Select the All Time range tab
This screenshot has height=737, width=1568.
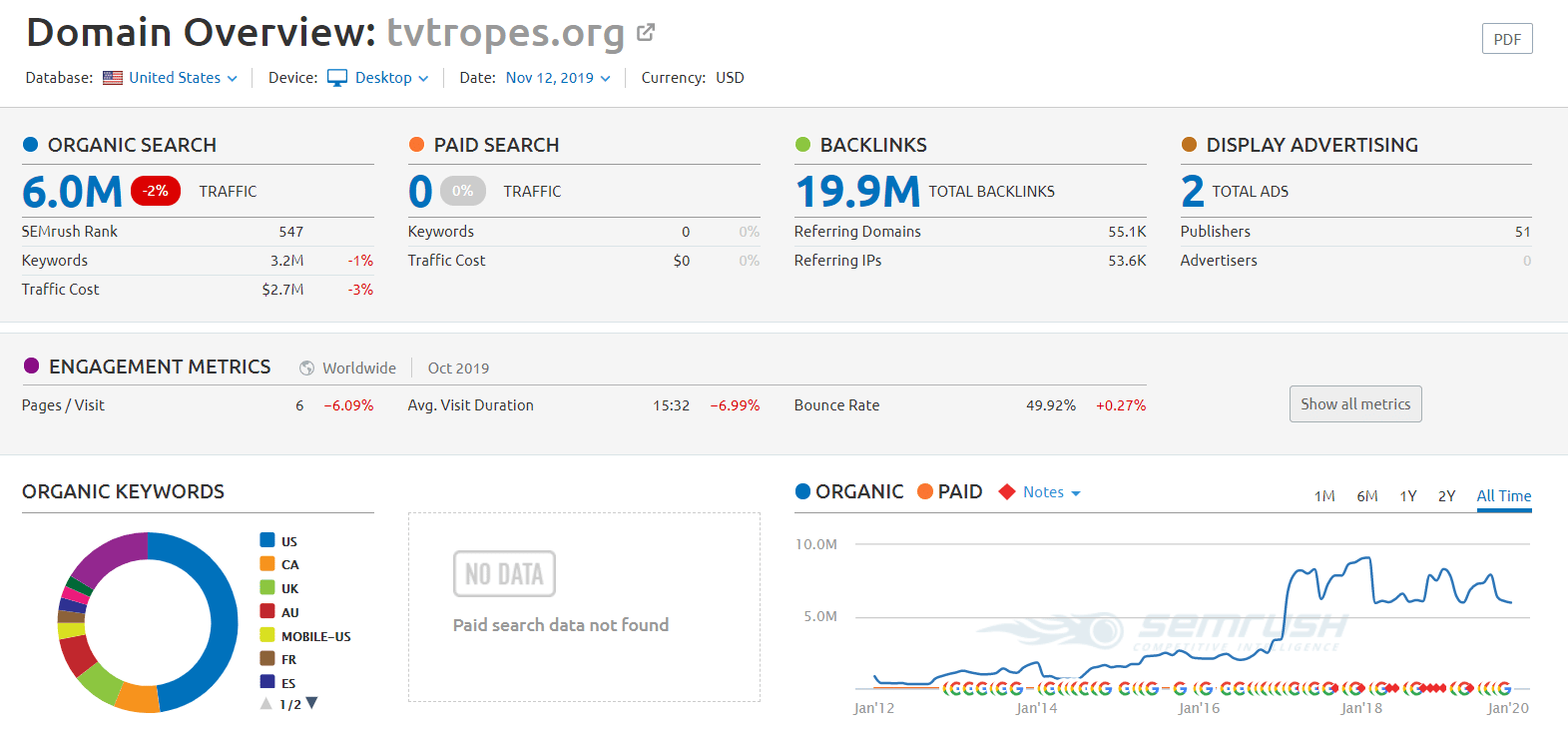pyautogui.click(x=1504, y=496)
